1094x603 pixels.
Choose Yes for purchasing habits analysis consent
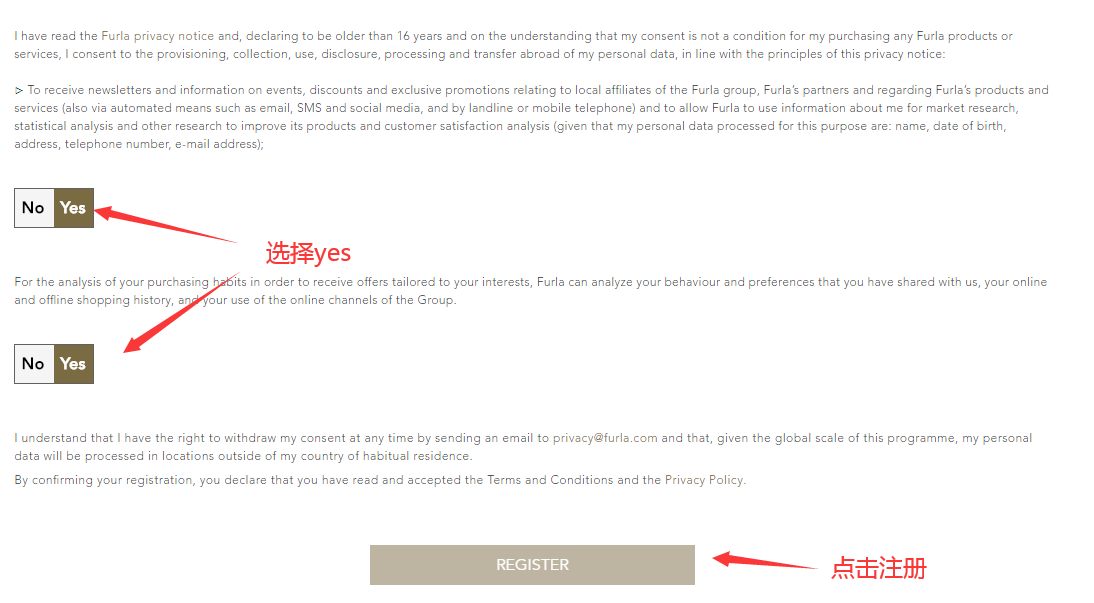(x=73, y=364)
